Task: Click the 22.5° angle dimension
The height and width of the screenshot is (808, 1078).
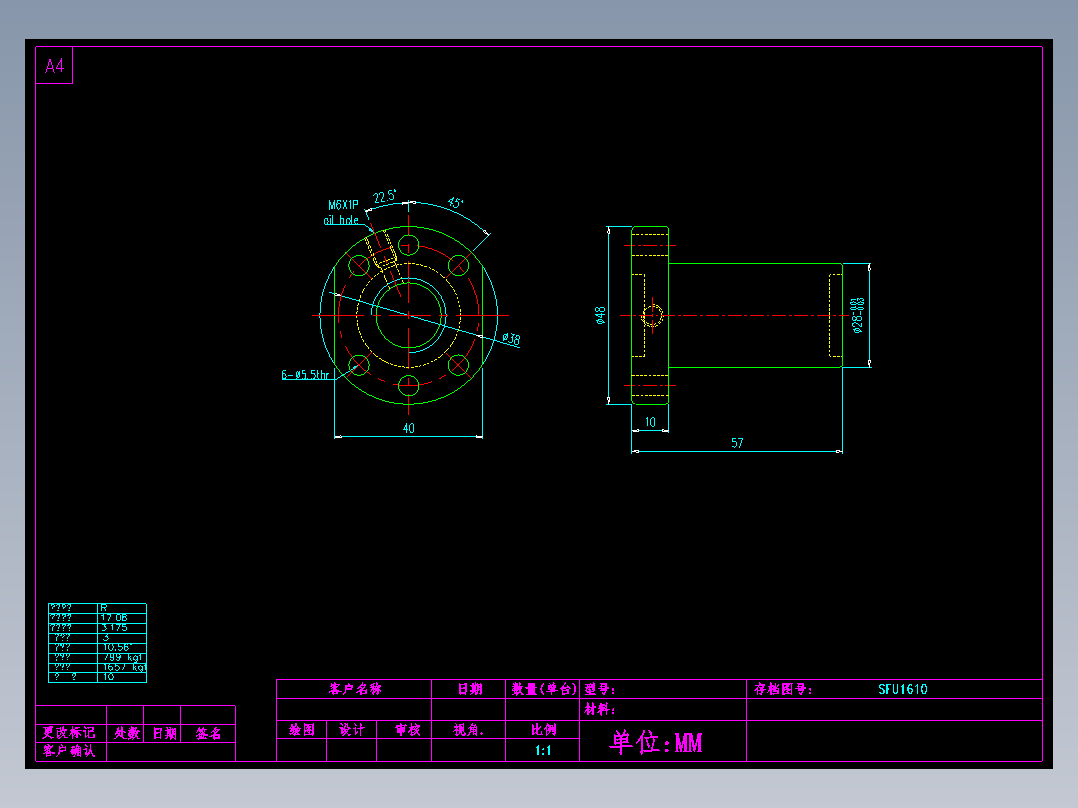Action: point(385,197)
